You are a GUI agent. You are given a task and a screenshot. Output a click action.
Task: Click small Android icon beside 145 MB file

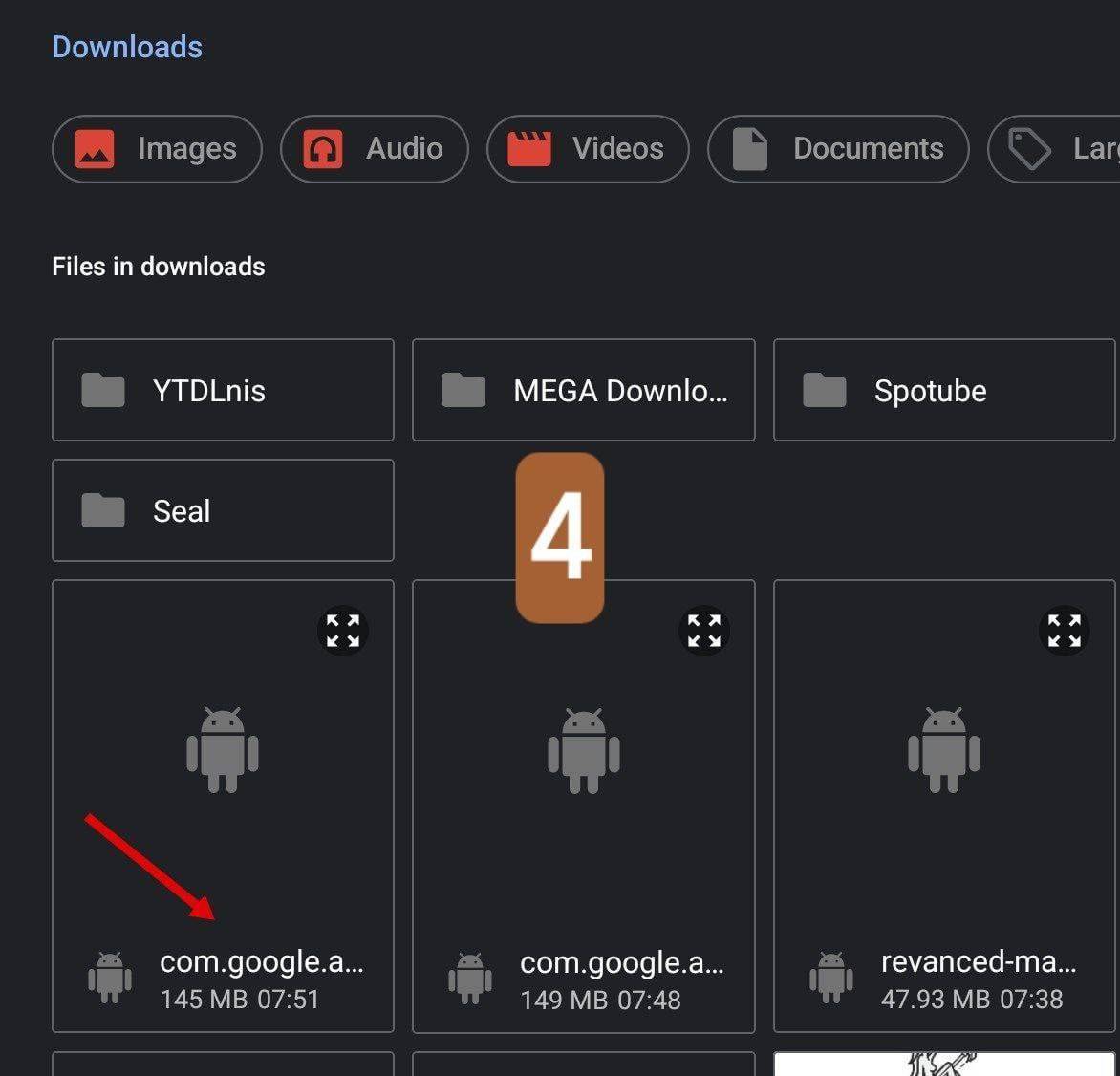click(109, 978)
